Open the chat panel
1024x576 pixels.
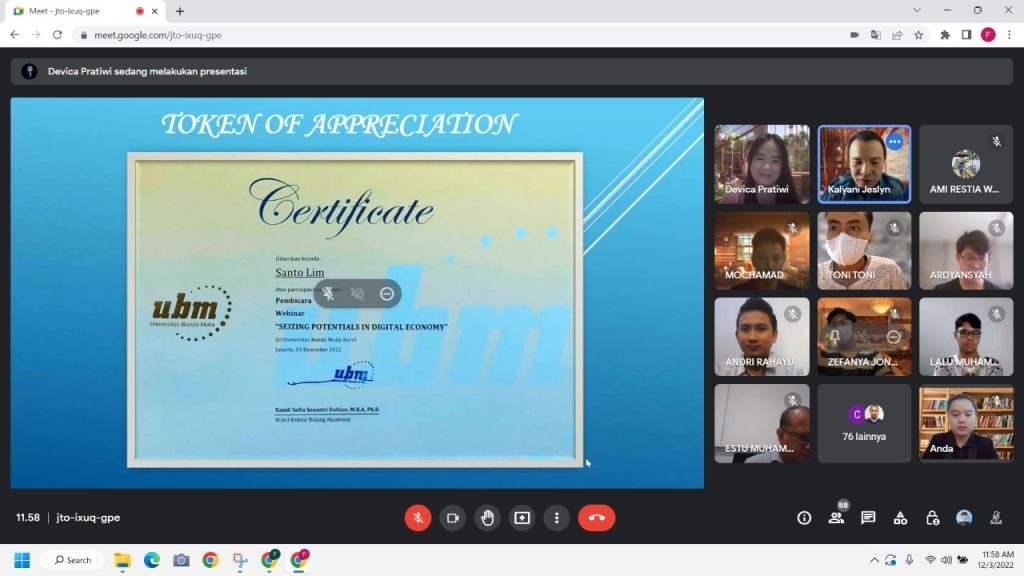[x=868, y=518]
